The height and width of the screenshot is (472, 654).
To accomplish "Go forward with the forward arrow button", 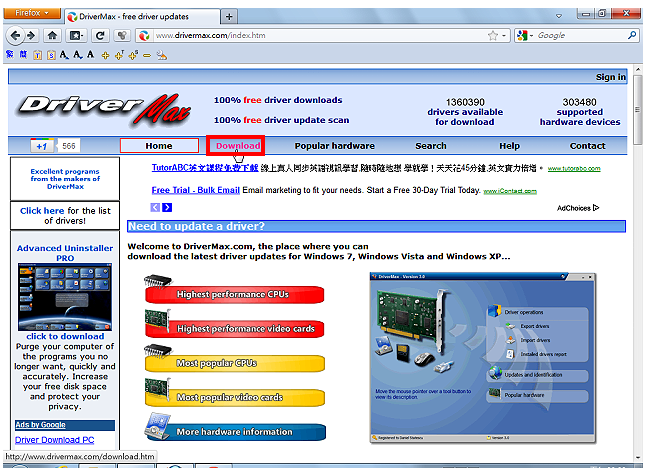I will [x=31, y=35].
